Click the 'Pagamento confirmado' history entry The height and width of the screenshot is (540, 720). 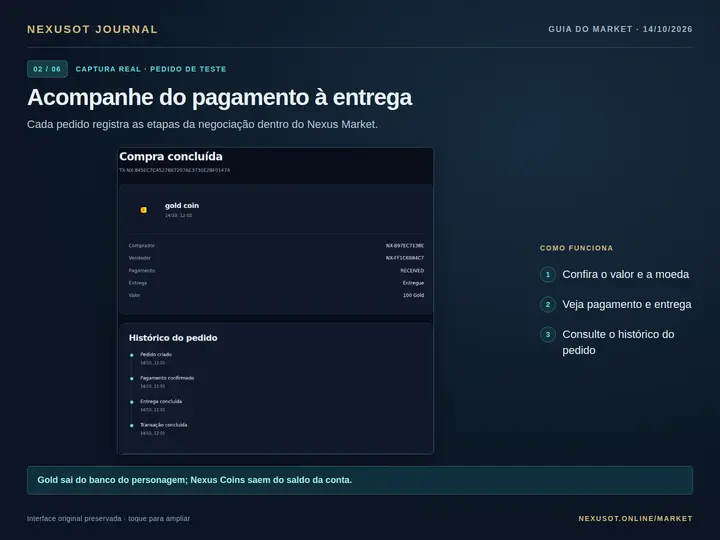click(167, 382)
